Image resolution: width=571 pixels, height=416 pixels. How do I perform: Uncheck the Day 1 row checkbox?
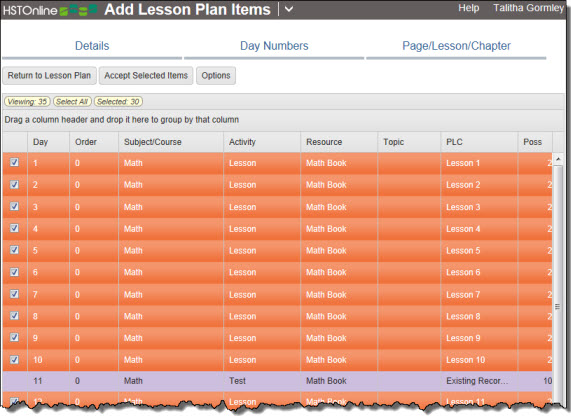coord(14,162)
